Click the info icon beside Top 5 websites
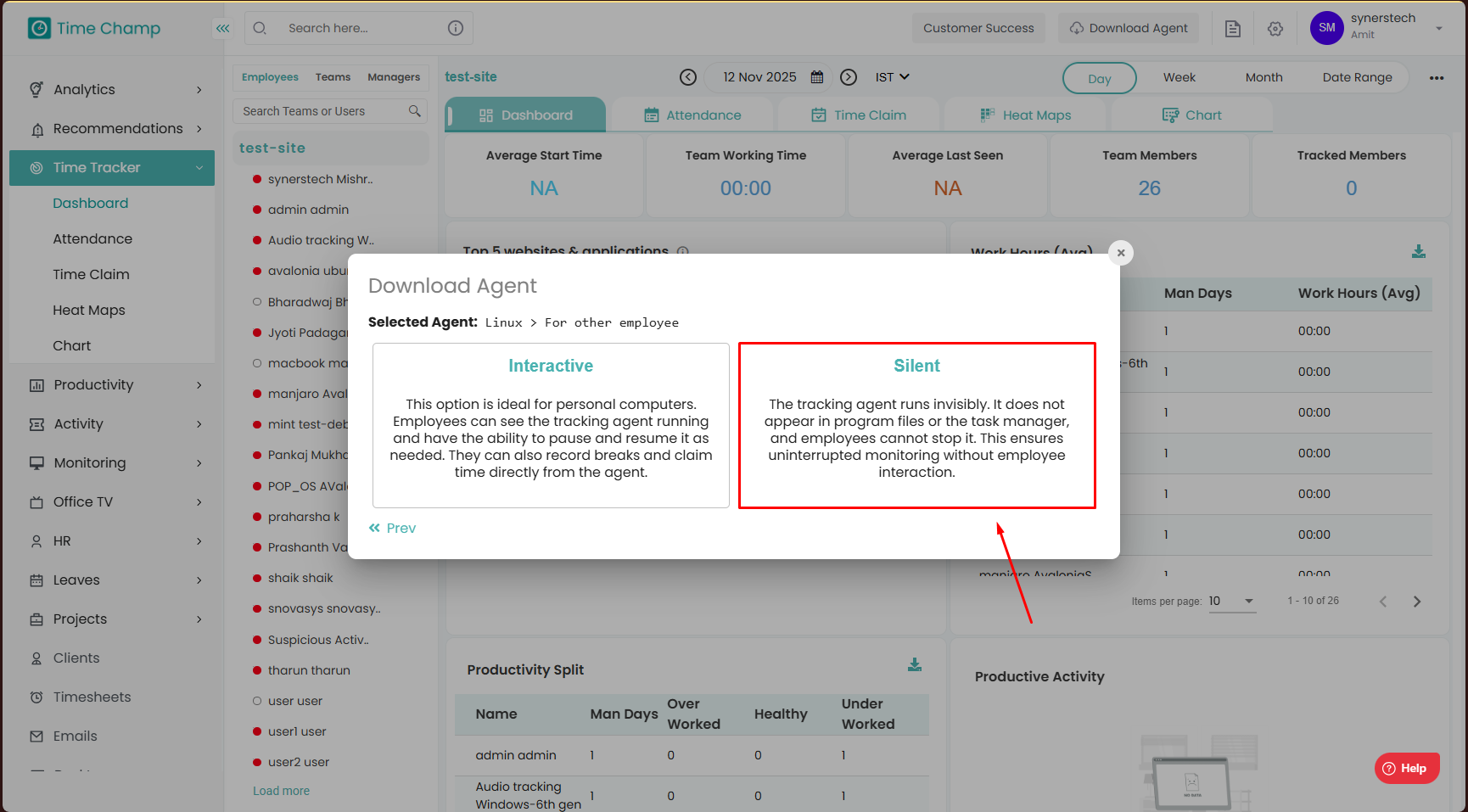This screenshot has width=1468, height=812. coord(683,251)
